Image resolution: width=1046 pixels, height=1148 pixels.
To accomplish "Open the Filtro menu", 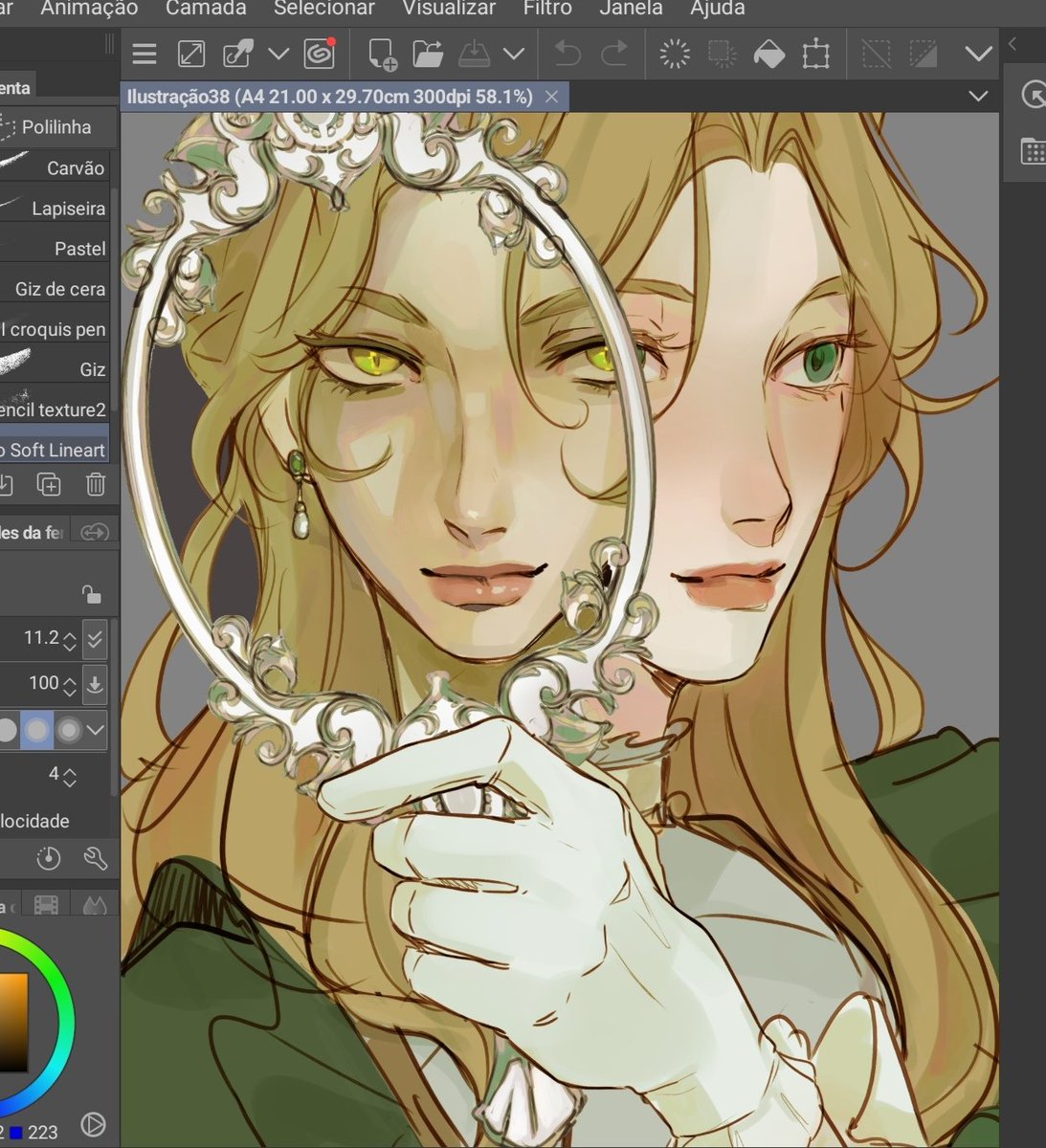I will [547, 9].
